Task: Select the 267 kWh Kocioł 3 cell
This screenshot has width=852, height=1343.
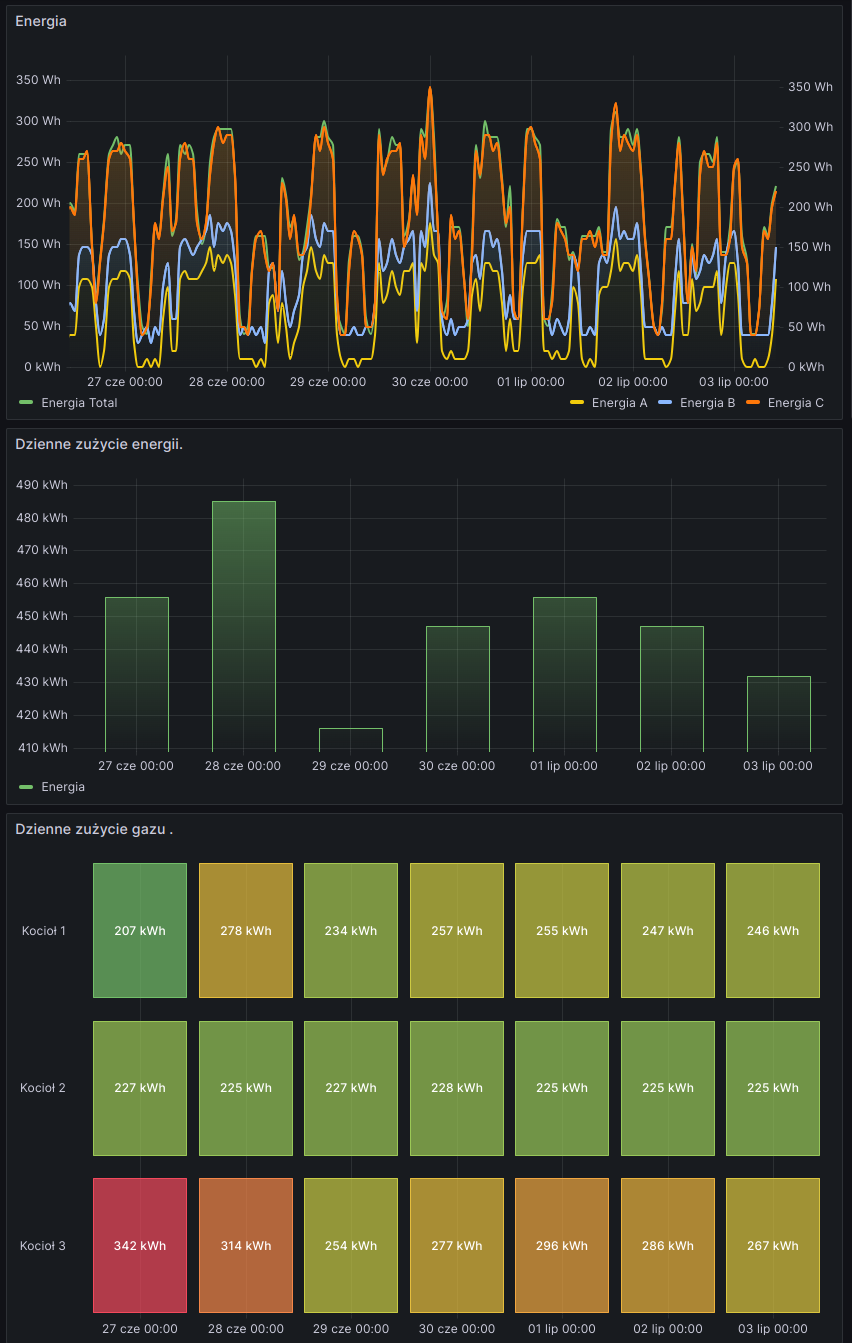Action: 772,1245
